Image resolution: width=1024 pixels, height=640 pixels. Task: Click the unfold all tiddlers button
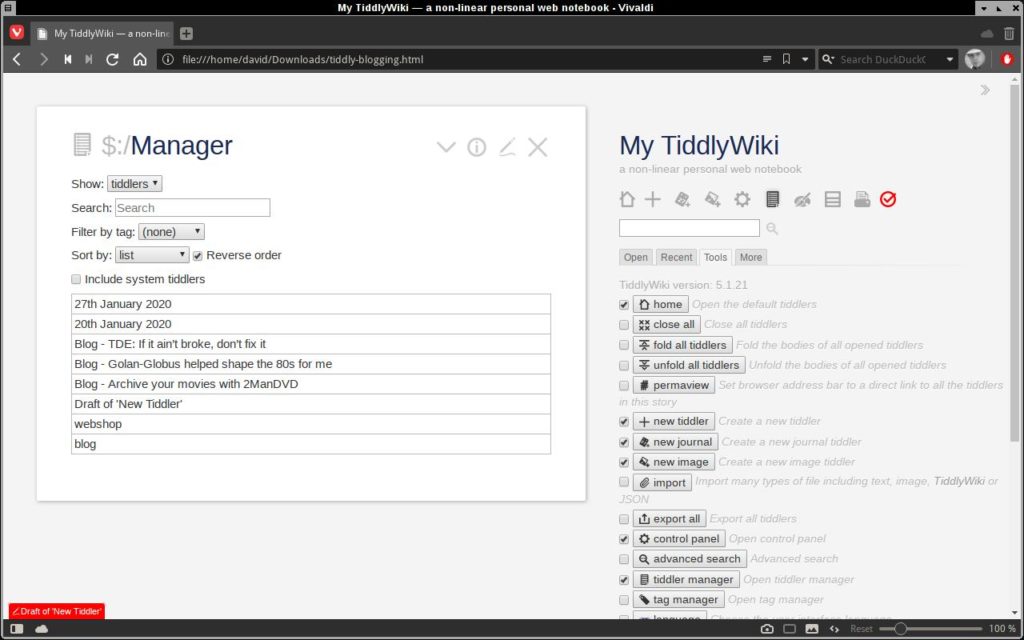[689, 365]
